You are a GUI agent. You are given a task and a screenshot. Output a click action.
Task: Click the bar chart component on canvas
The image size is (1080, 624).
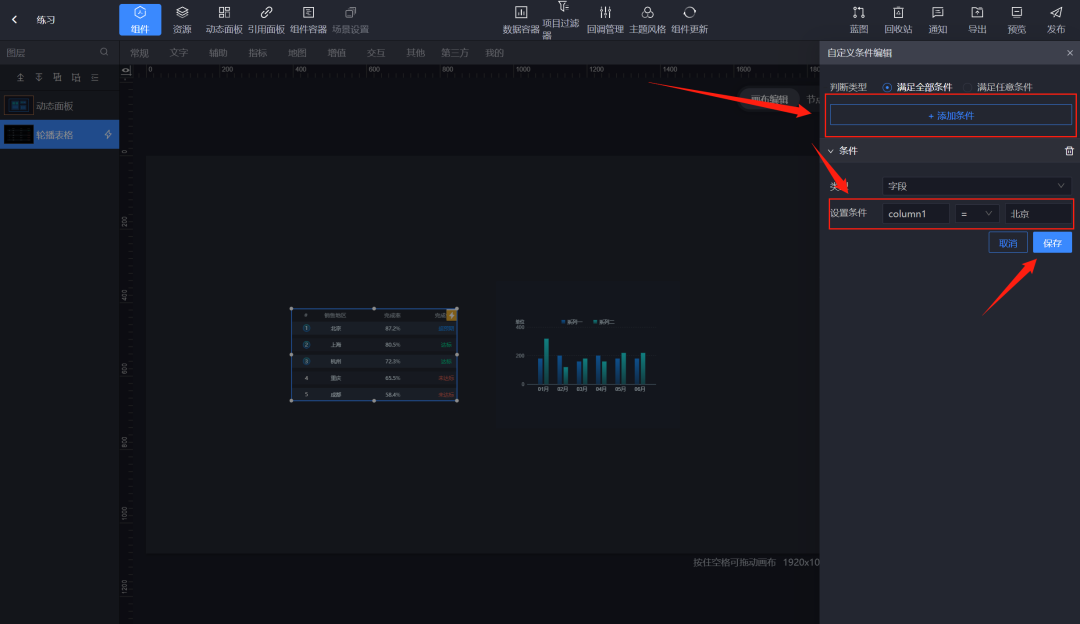588,354
